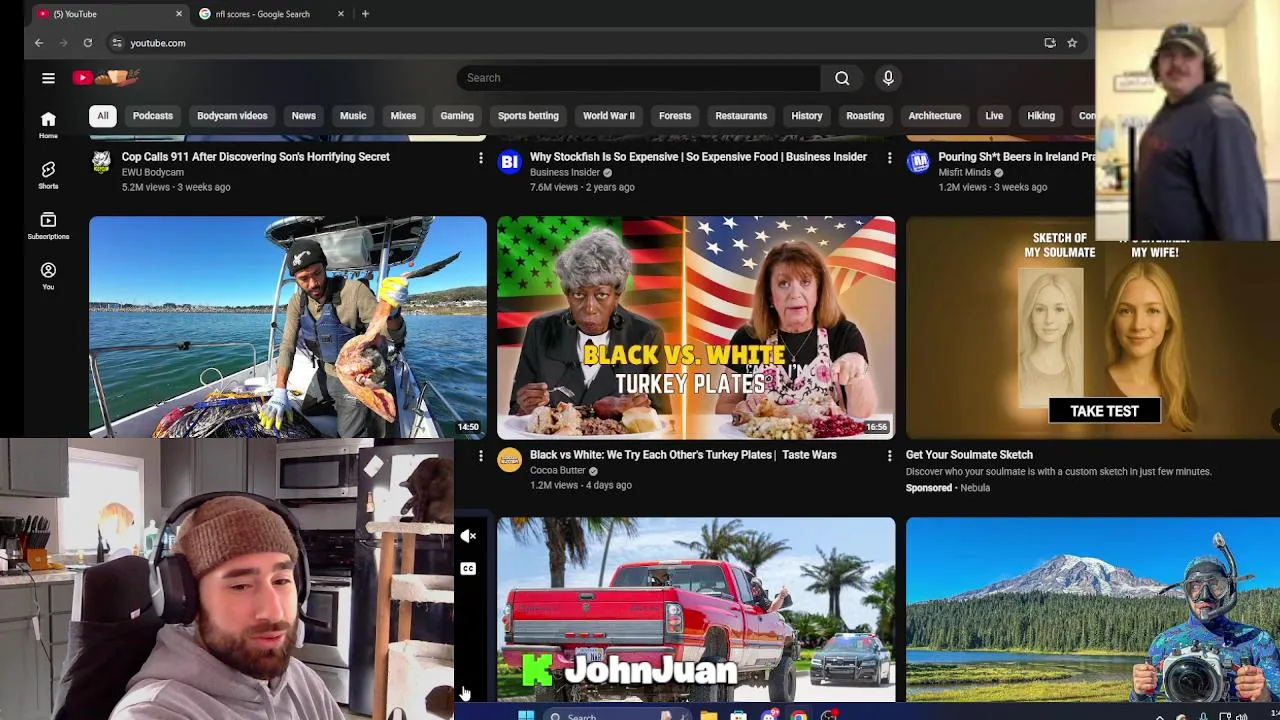Open Business Insider BI channel avatar
The image size is (1280, 720).
(x=510, y=161)
